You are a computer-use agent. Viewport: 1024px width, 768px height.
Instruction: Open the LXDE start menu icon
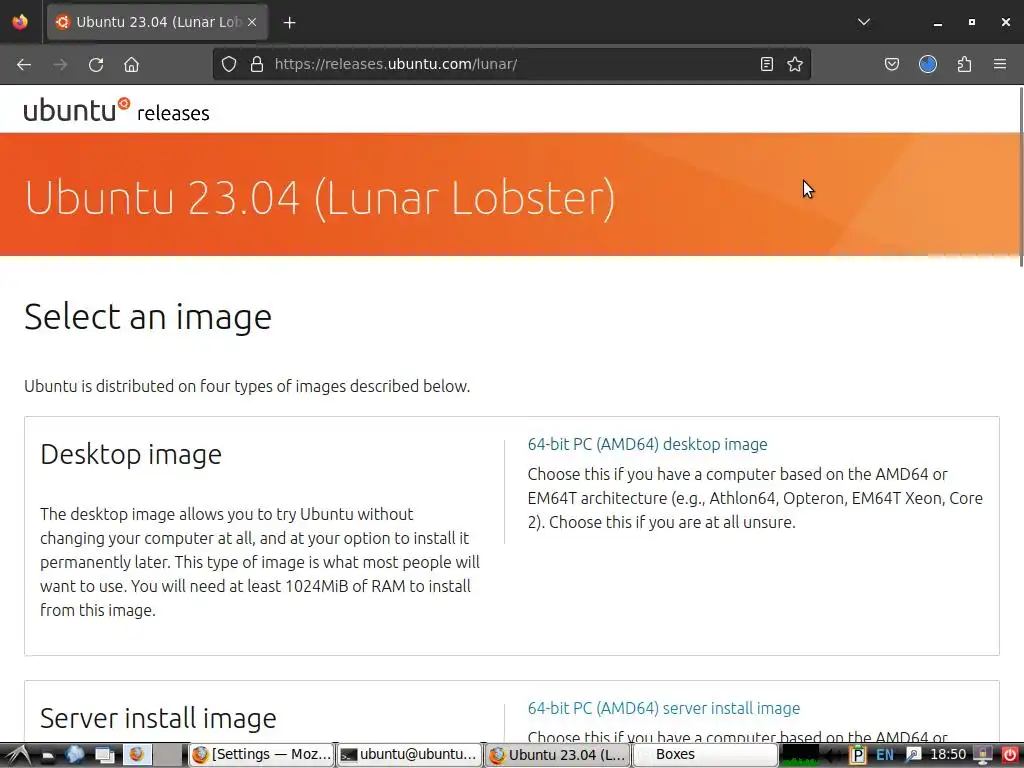pyautogui.click(x=18, y=755)
